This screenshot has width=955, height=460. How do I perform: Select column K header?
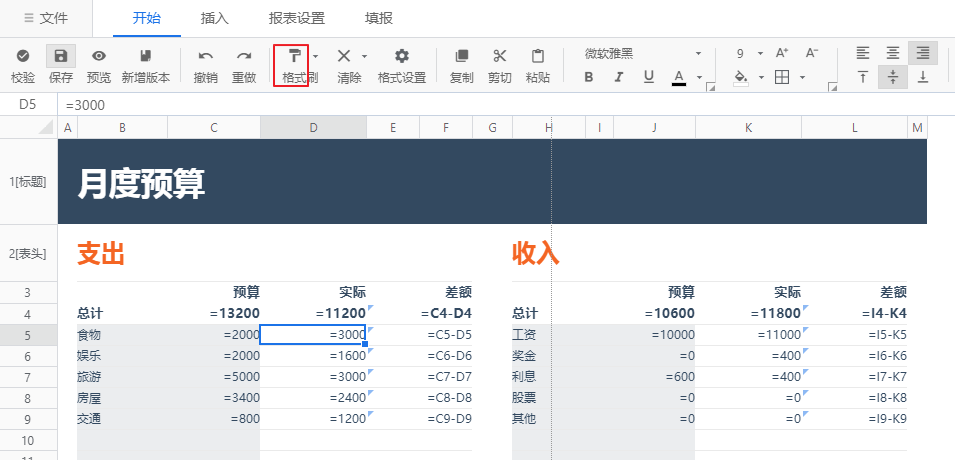tap(749, 127)
